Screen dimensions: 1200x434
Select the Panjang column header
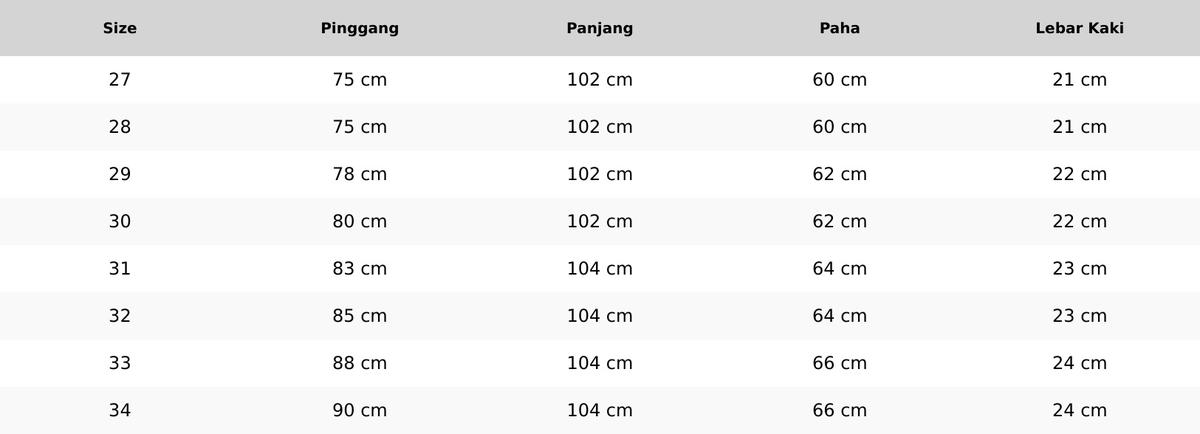tap(600, 28)
